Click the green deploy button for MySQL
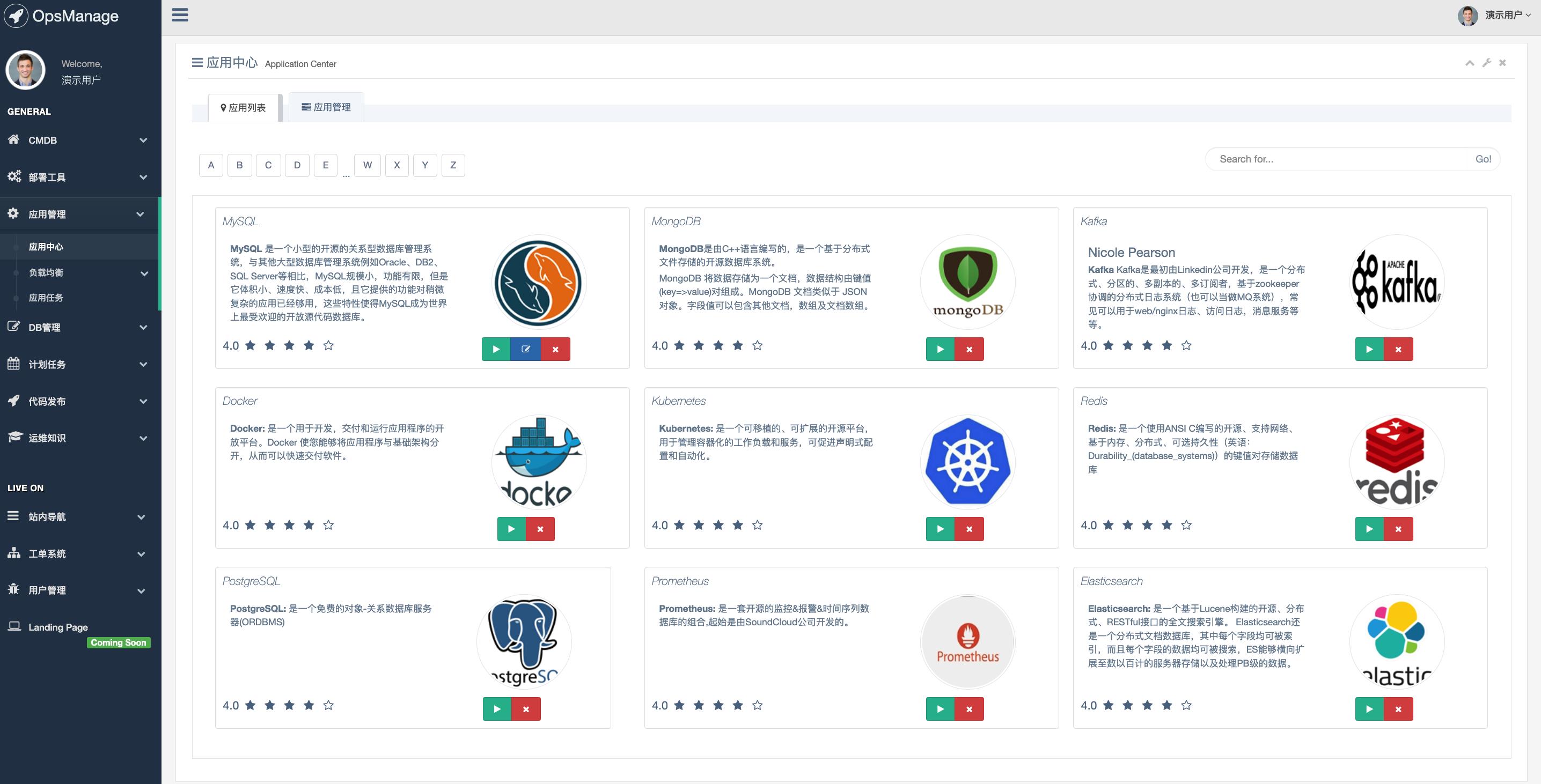 [x=496, y=349]
